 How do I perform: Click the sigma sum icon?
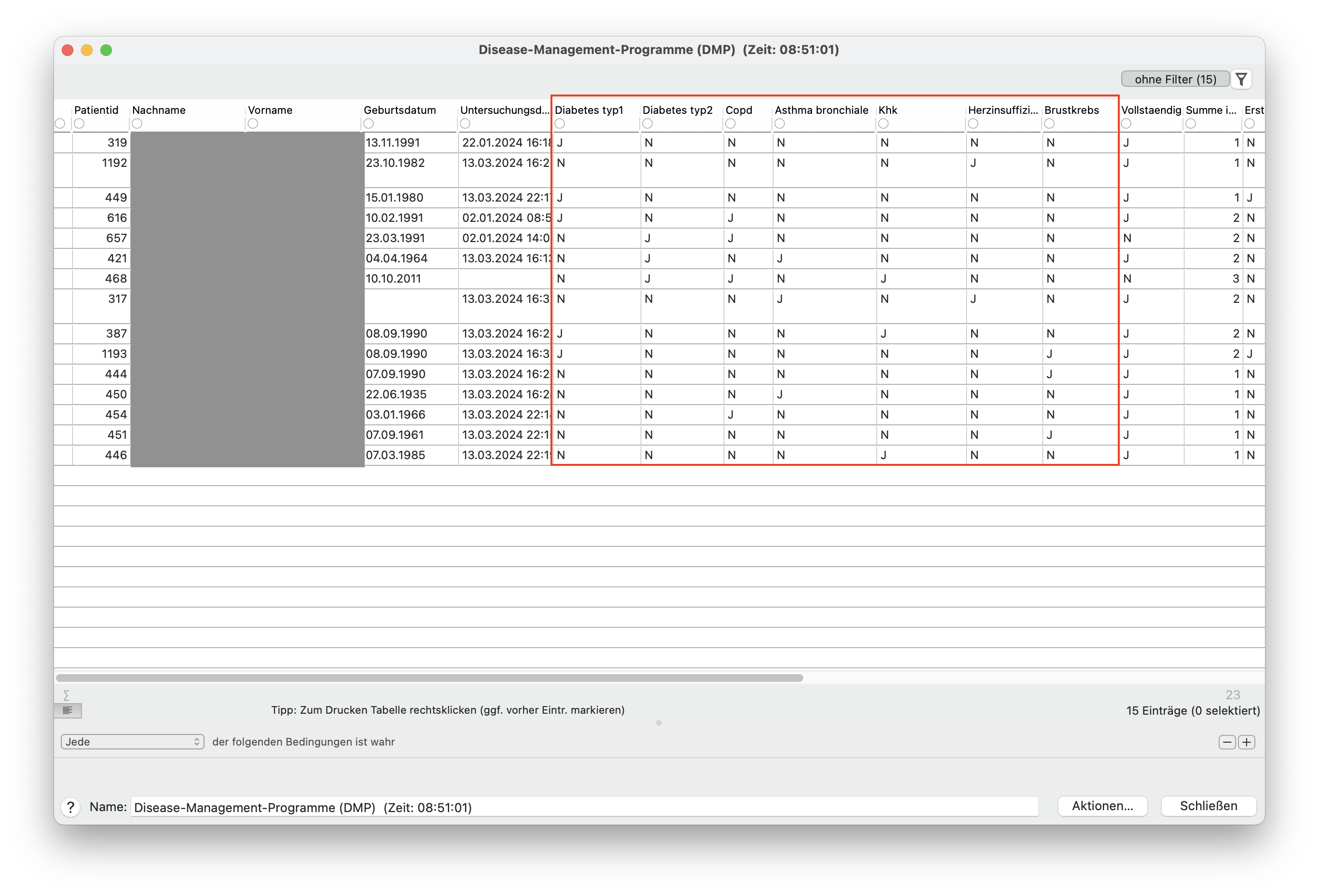pyautogui.click(x=67, y=695)
